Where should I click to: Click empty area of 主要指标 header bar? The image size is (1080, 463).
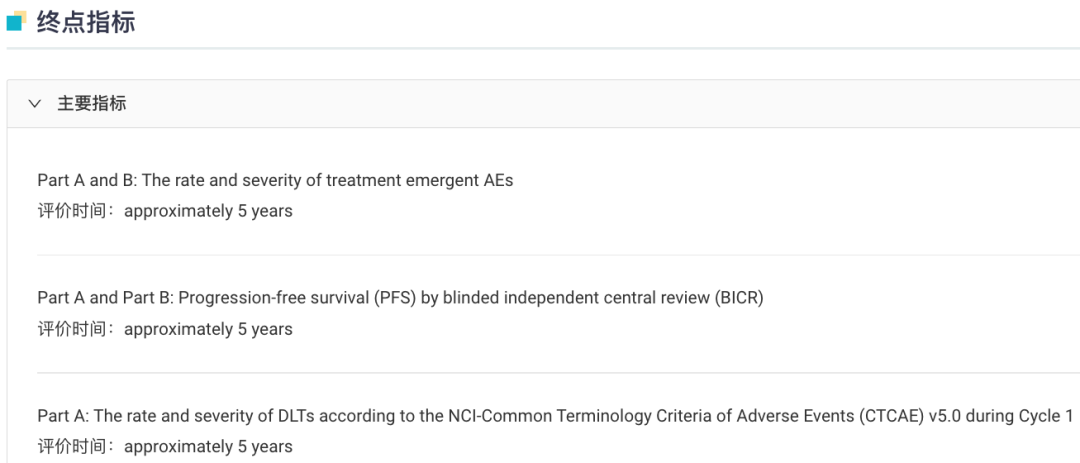[x=599, y=104]
